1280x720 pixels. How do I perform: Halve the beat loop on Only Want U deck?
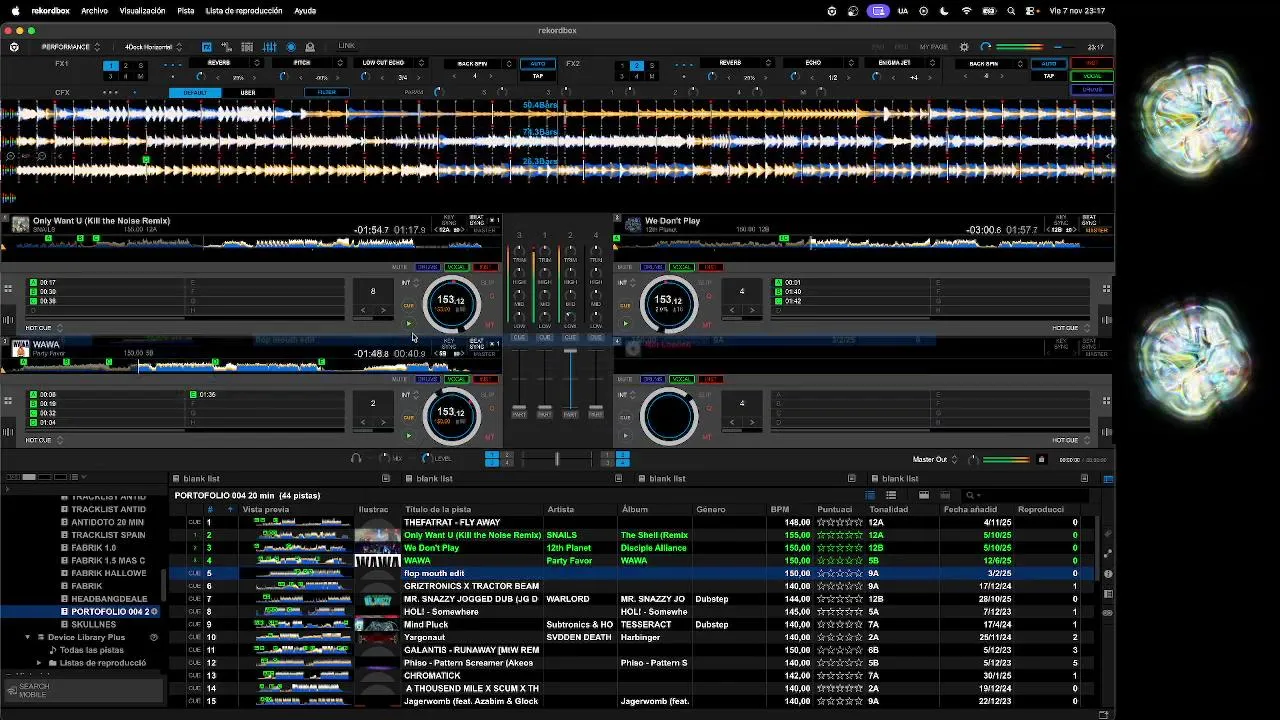point(362,310)
